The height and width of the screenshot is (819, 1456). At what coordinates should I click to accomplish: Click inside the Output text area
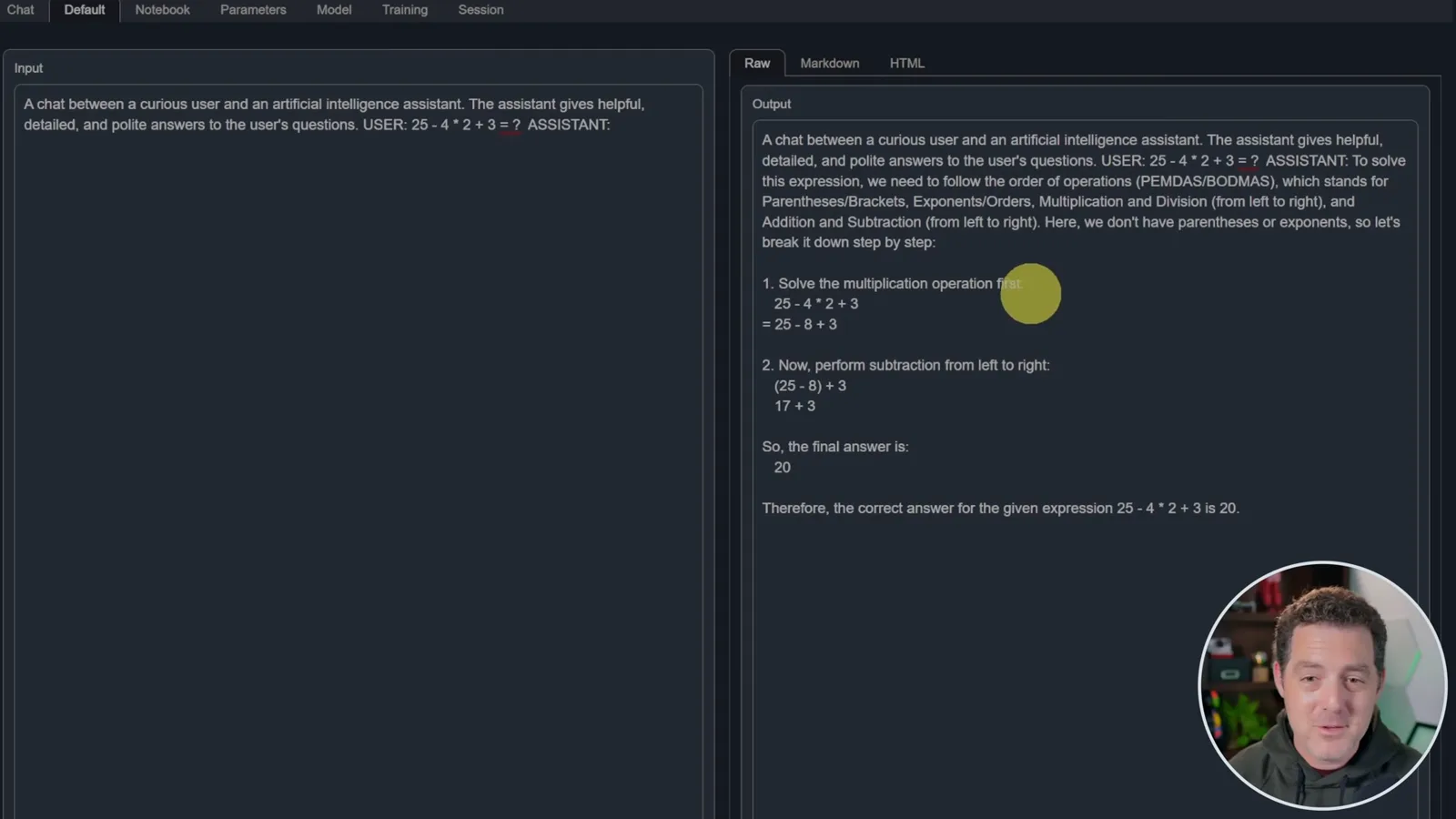point(1085,469)
